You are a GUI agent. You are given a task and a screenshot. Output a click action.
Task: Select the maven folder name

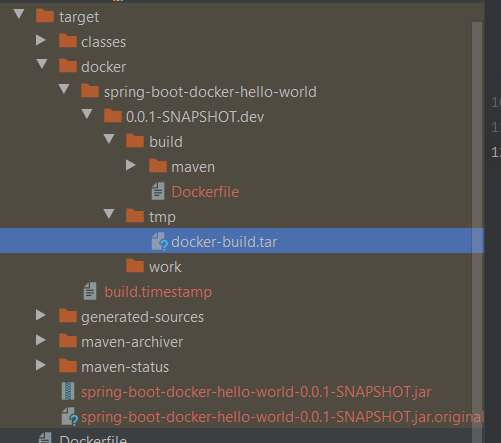[193, 167]
